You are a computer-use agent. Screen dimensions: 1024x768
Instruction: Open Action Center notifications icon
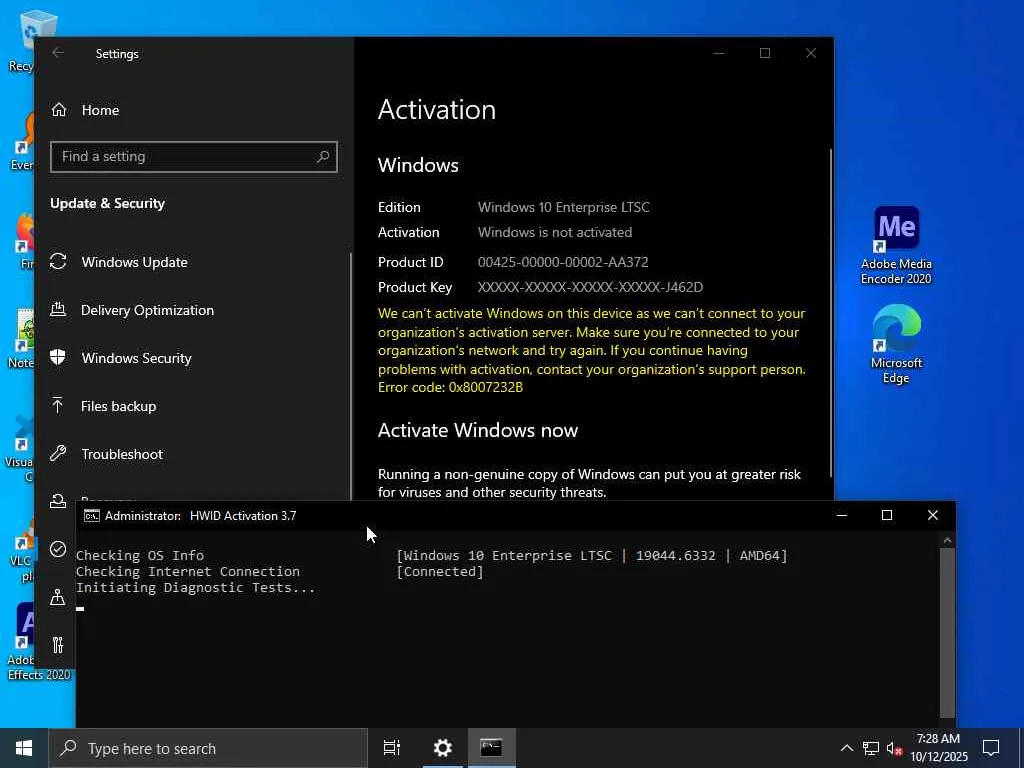click(x=991, y=748)
